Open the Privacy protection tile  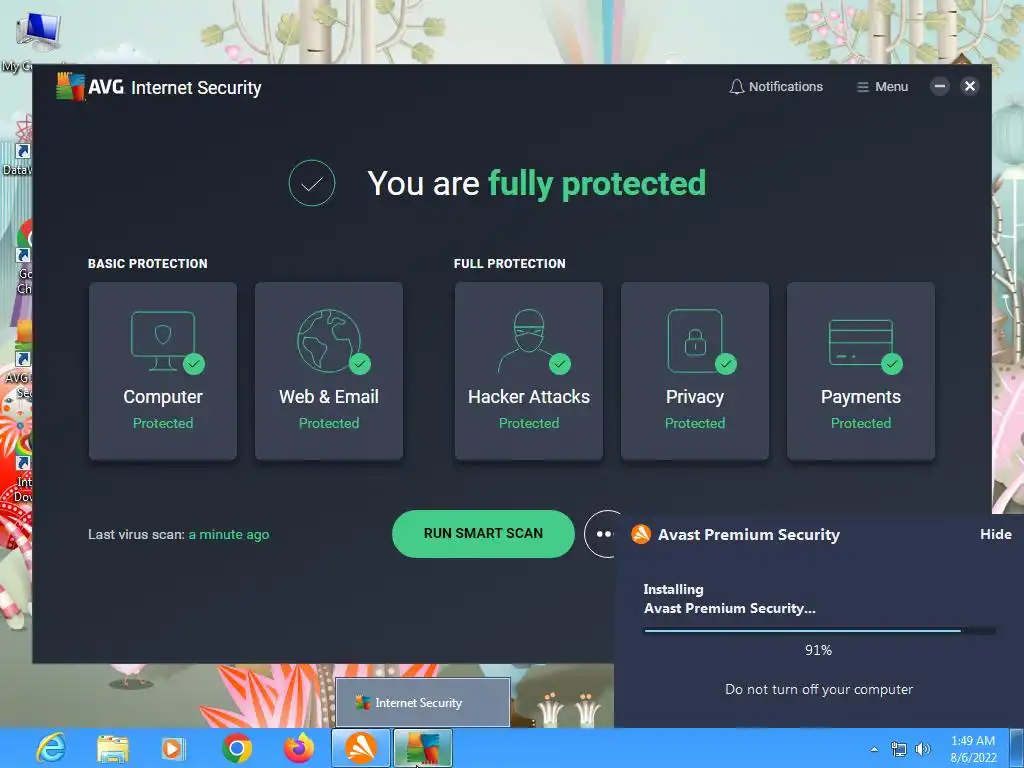click(x=695, y=371)
